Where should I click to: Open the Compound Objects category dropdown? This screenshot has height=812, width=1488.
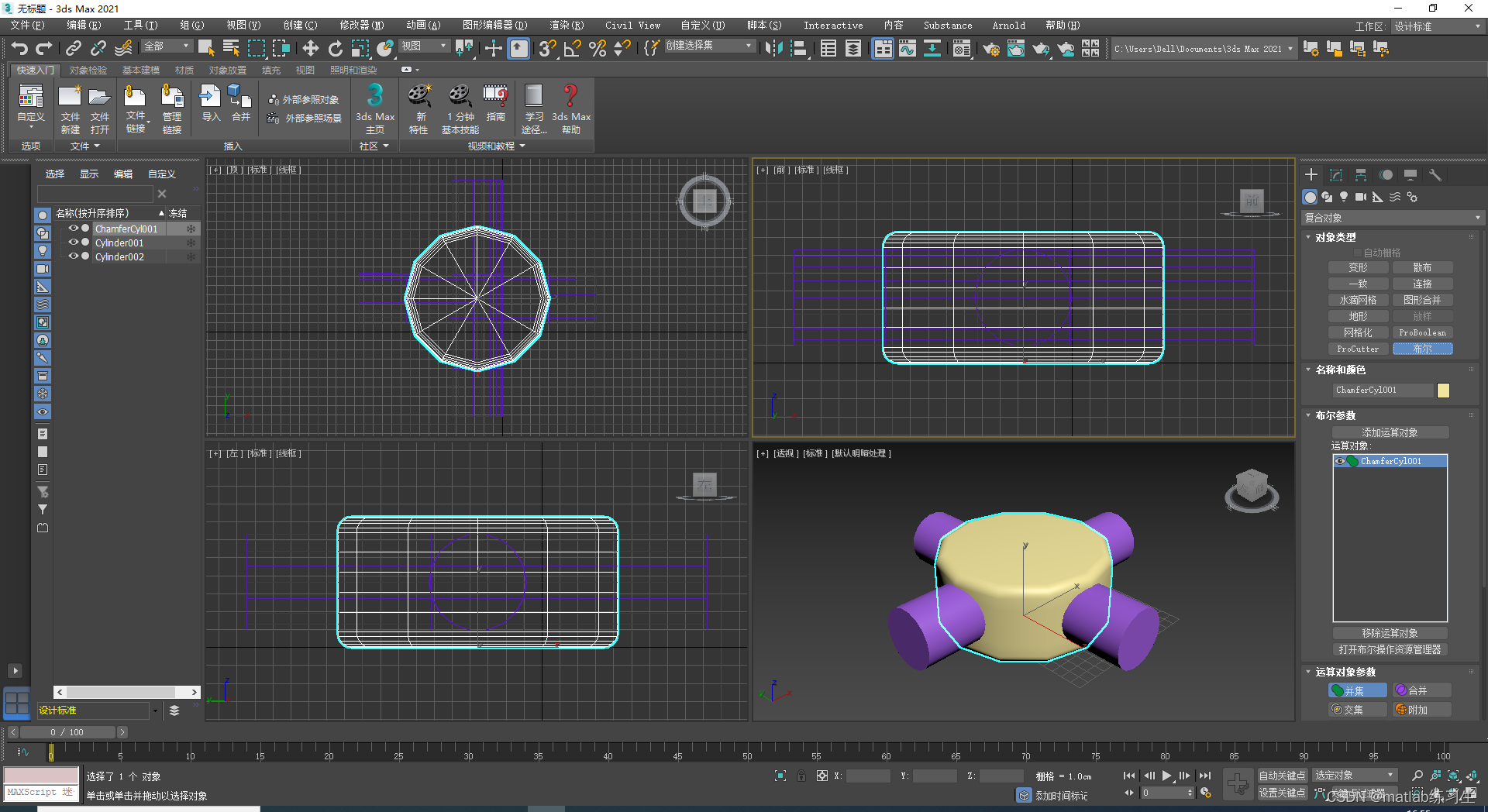1392,218
